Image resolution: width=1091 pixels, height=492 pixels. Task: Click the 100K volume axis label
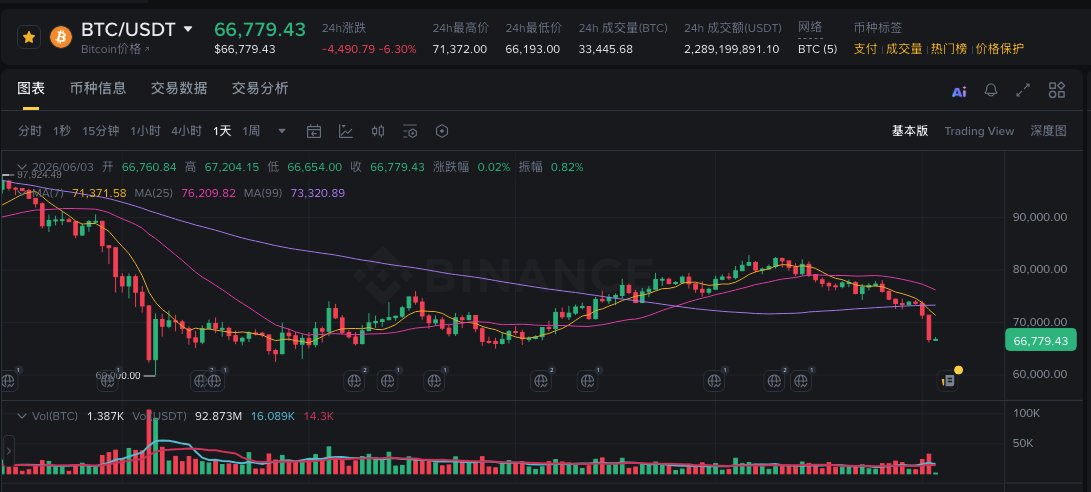point(1026,413)
